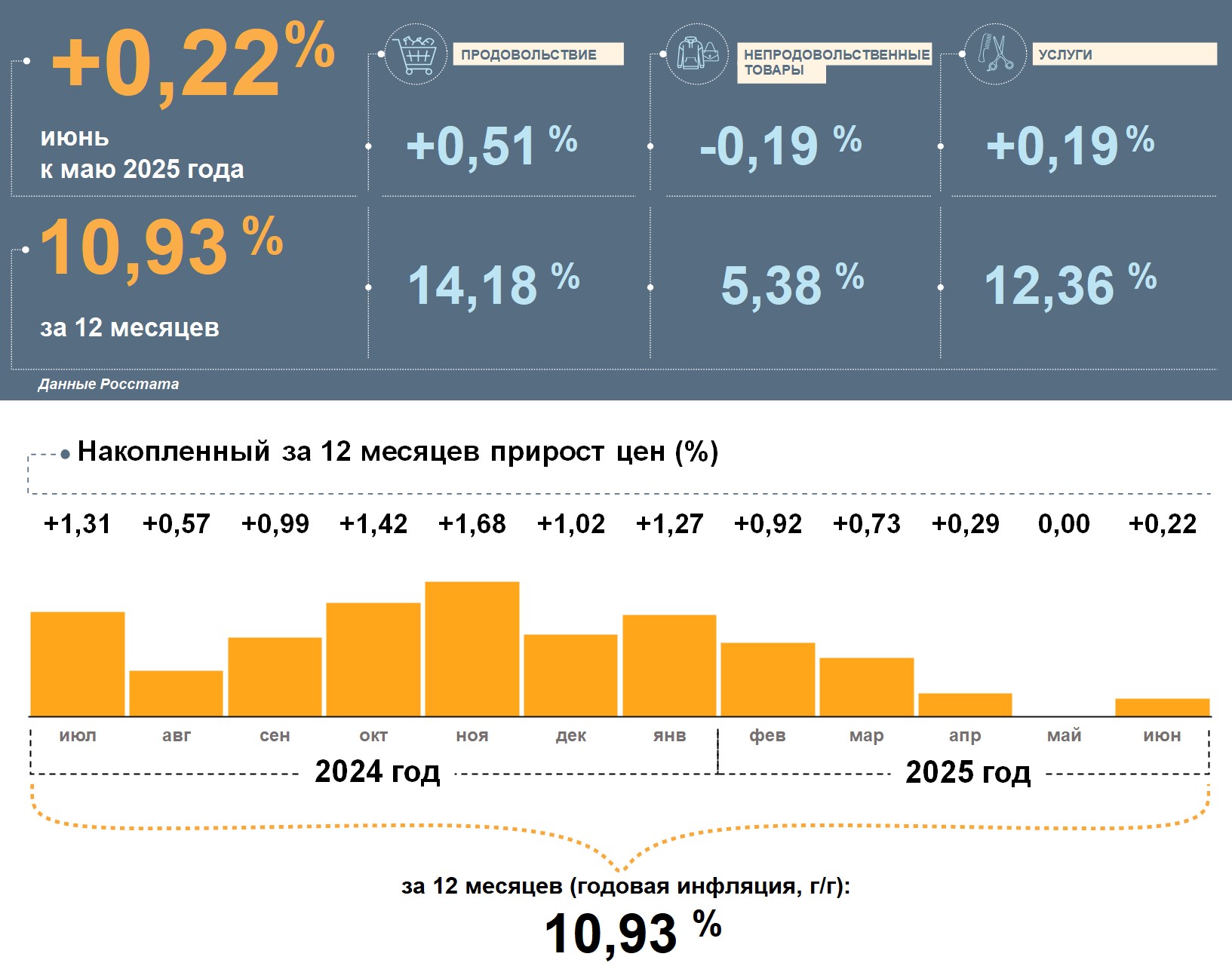Click the April (апр) bar
This screenshot has height=969, width=1232.
pos(965,704)
